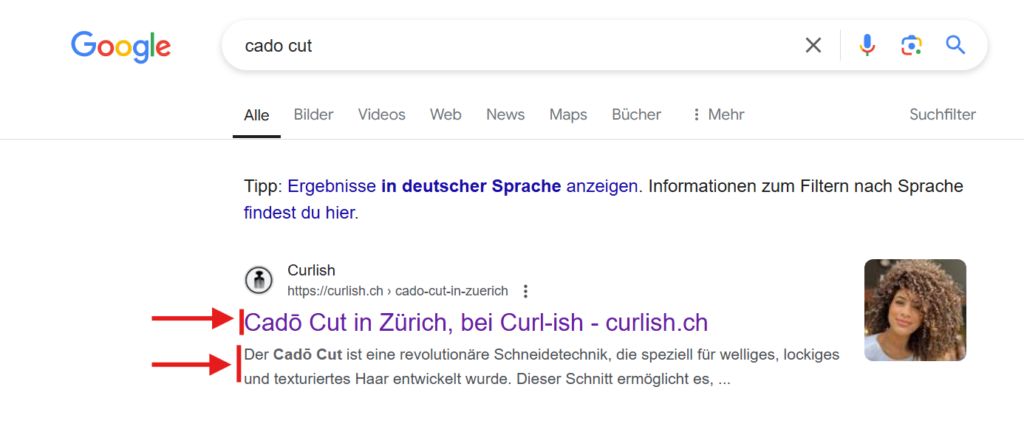Open the Suchfilter options
The image size is (1024, 432).
942,115
